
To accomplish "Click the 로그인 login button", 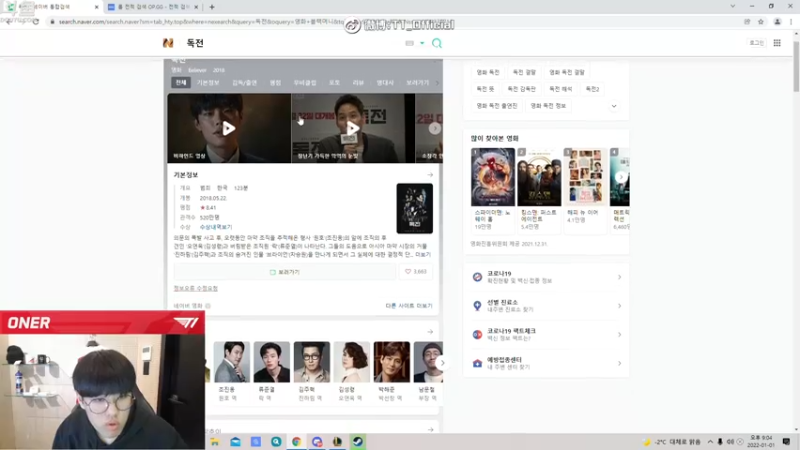I will [756, 43].
